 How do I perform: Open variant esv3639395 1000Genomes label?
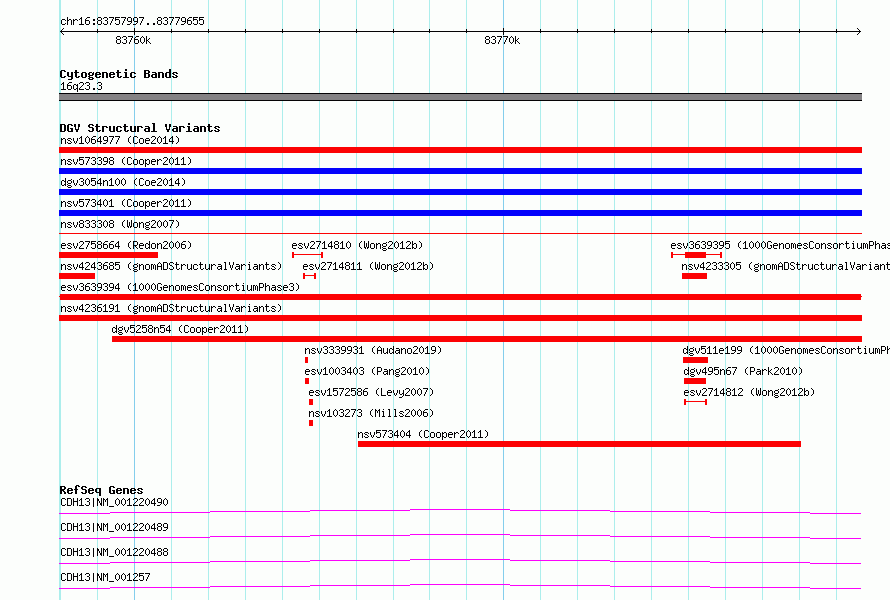[x=780, y=245]
